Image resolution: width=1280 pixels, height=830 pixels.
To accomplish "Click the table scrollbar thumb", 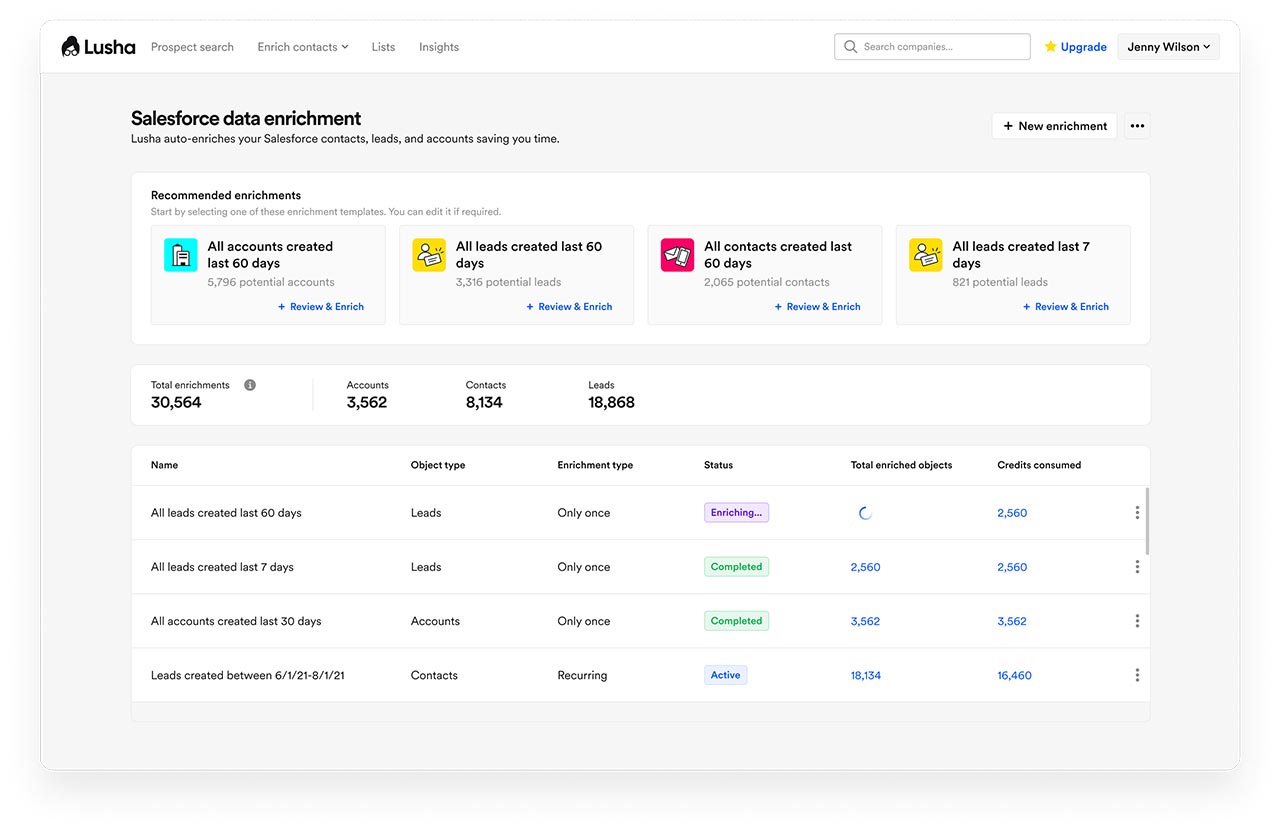I will [1147, 521].
